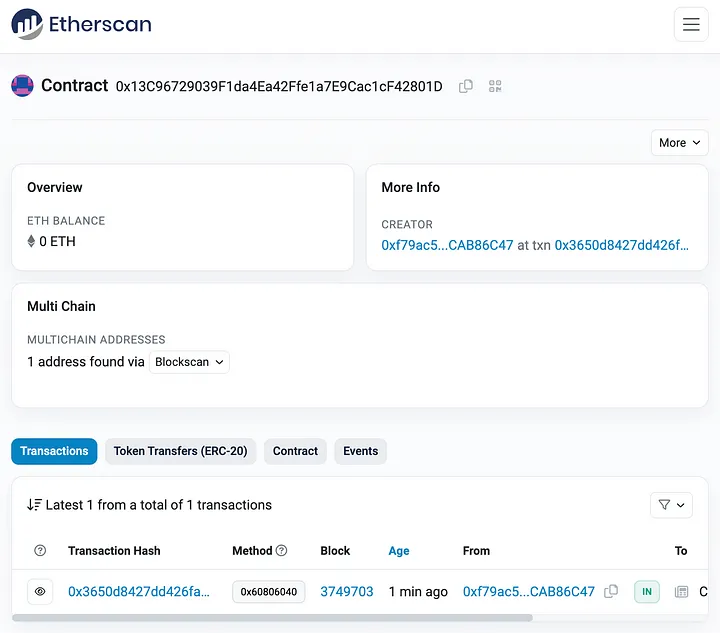
Task: Open transaction hash 0x3650d8427dd426fa link
Action: (x=139, y=592)
